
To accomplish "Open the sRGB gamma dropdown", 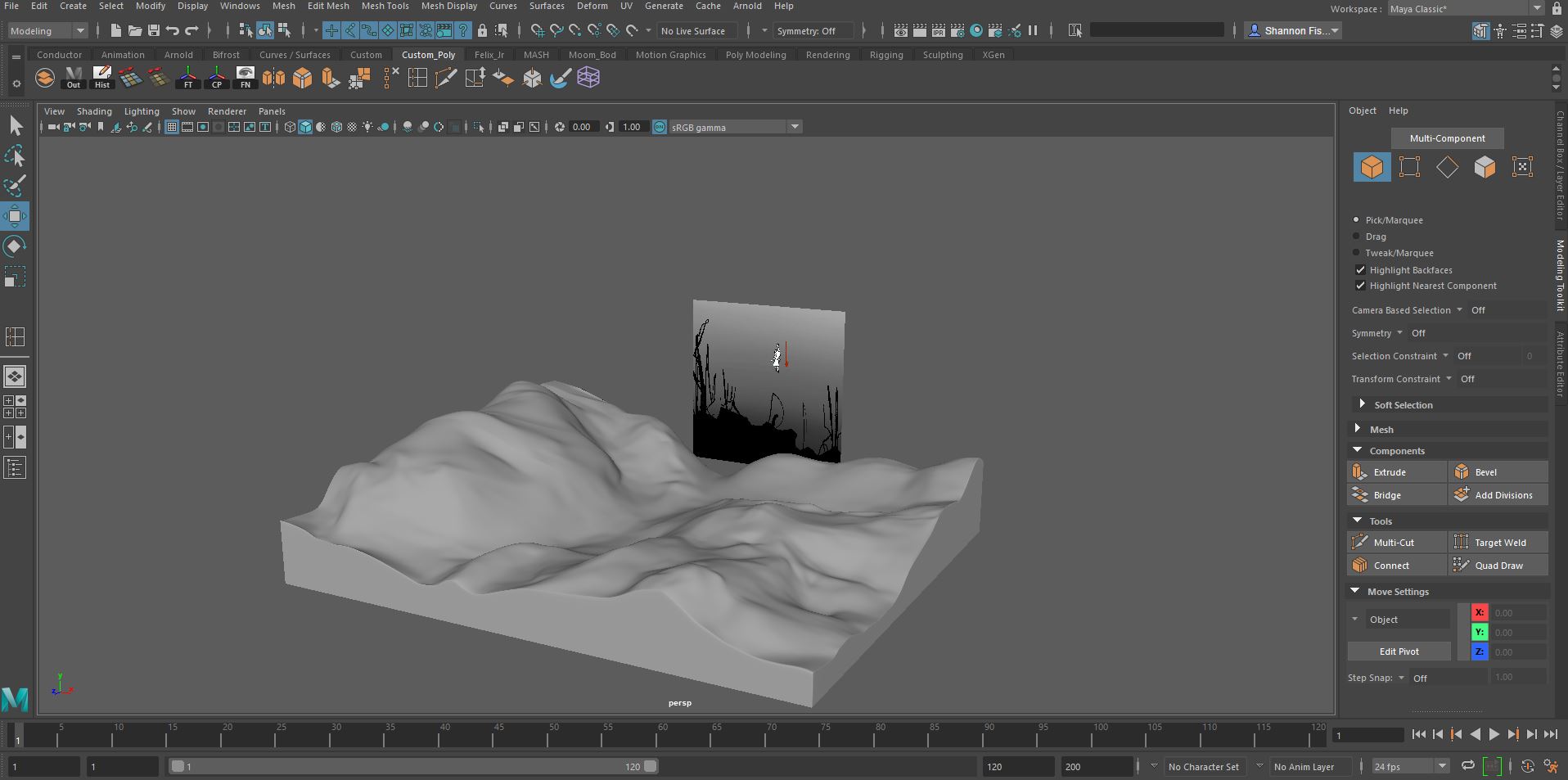I will 795,127.
